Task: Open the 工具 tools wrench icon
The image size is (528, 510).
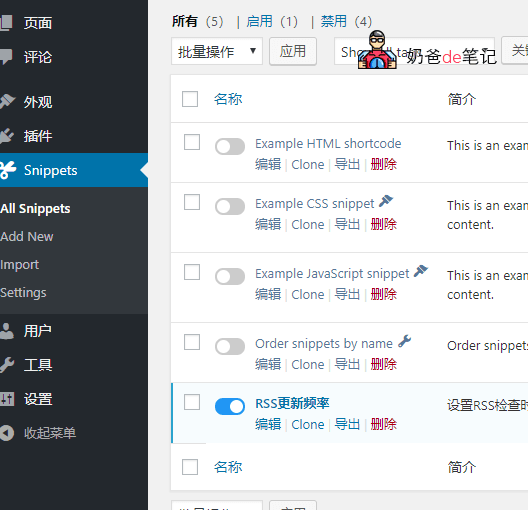Action: tap(7, 365)
